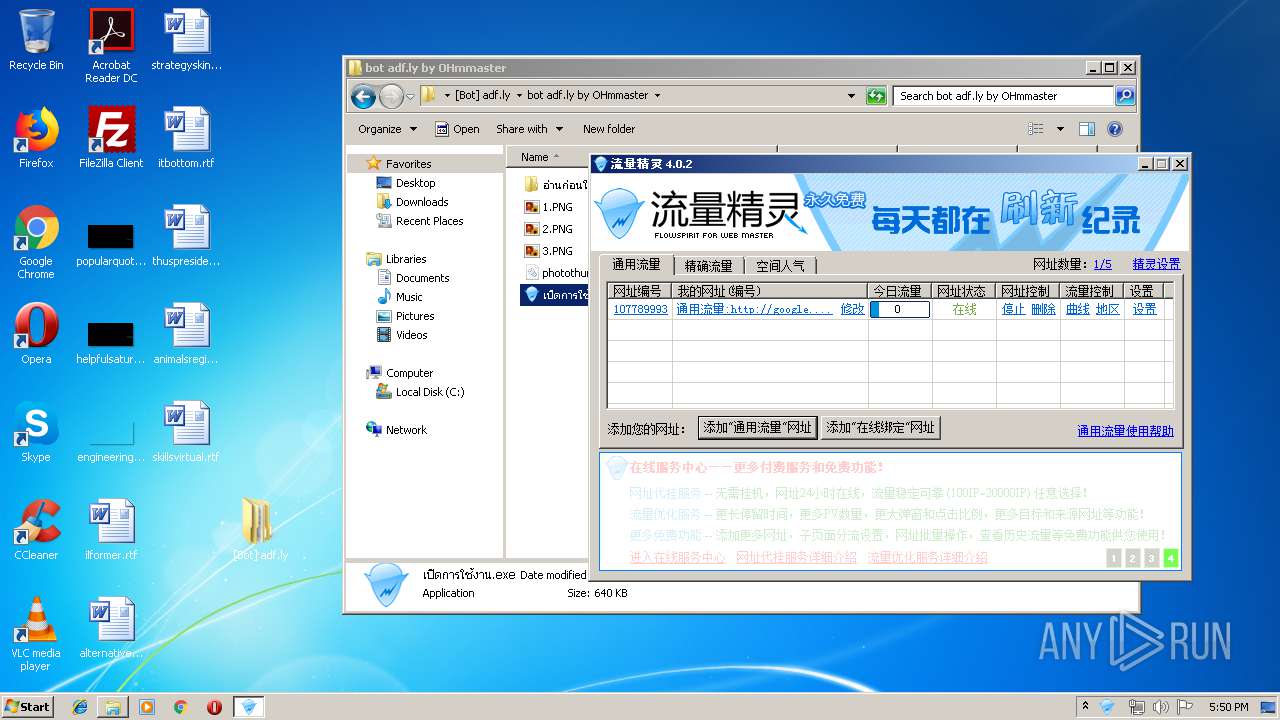Open the Recycle Bin desktop icon
Viewport: 1280px width, 720px height.
click(x=36, y=40)
